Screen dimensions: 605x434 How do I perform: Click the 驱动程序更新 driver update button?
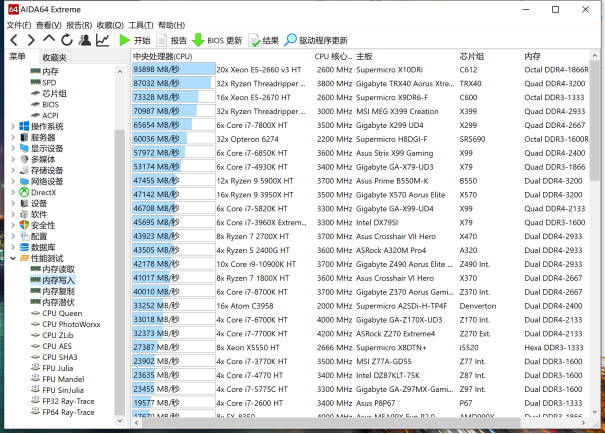(x=316, y=40)
